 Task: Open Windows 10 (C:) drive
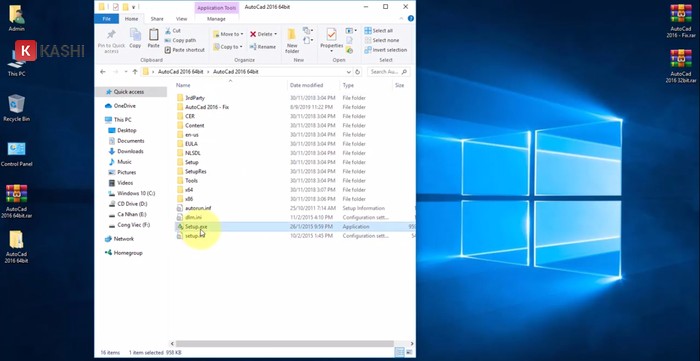[136, 193]
